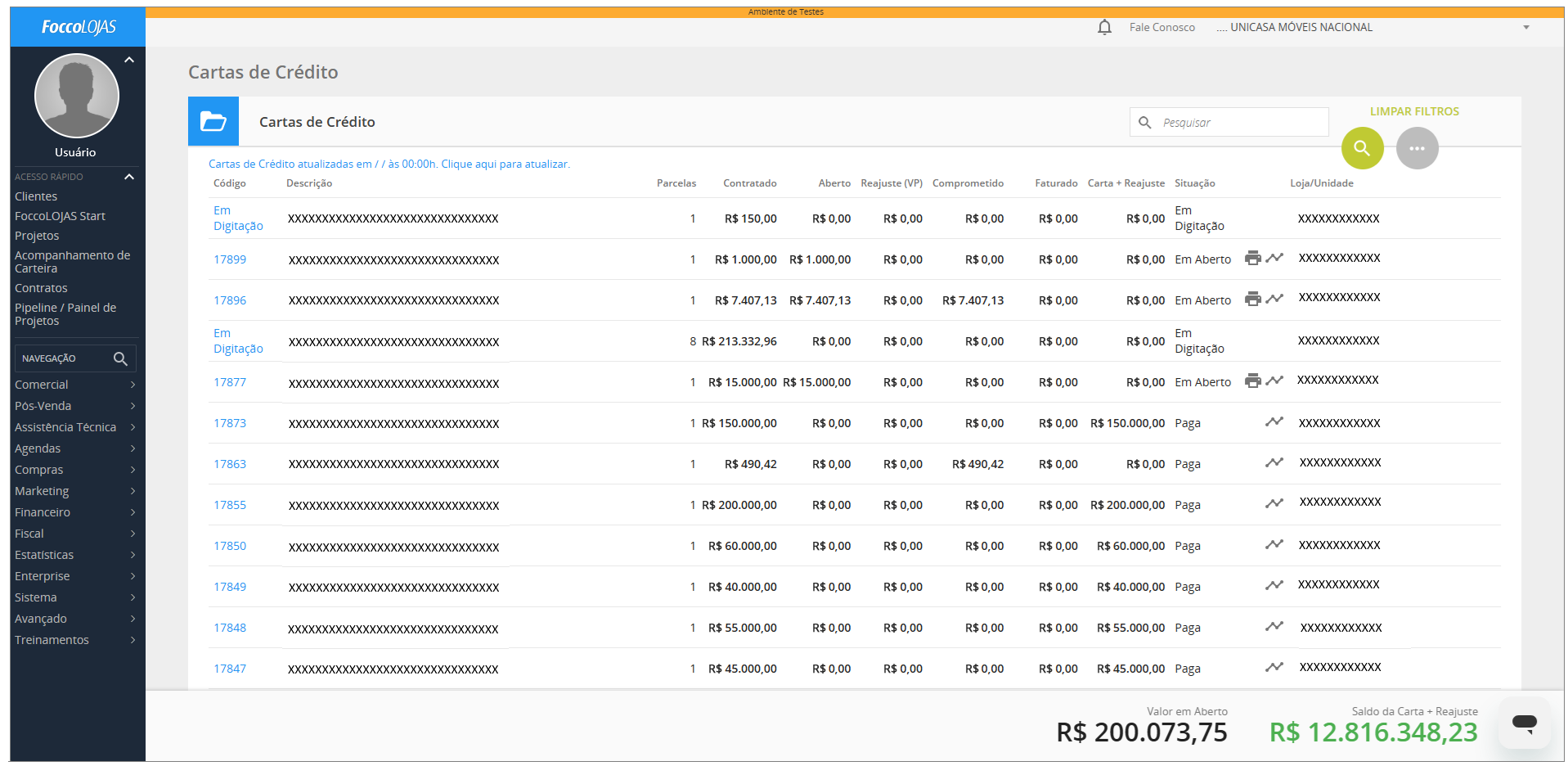Click the update credit letters link

(389, 164)
